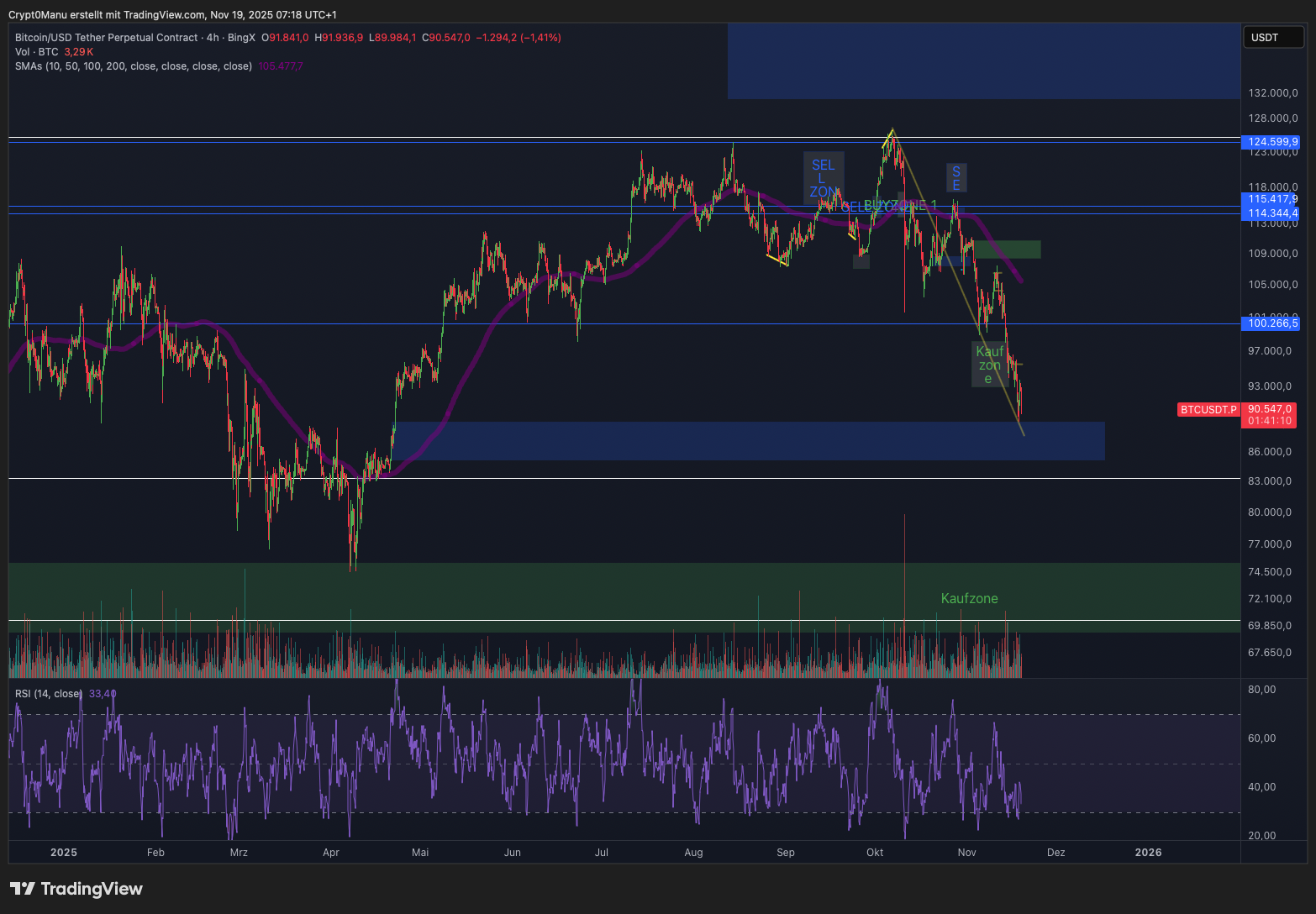Viewport: 1316px width, 914px height.
Task: Select the blue 'S E' annotation box
Action: click(955, 178)
